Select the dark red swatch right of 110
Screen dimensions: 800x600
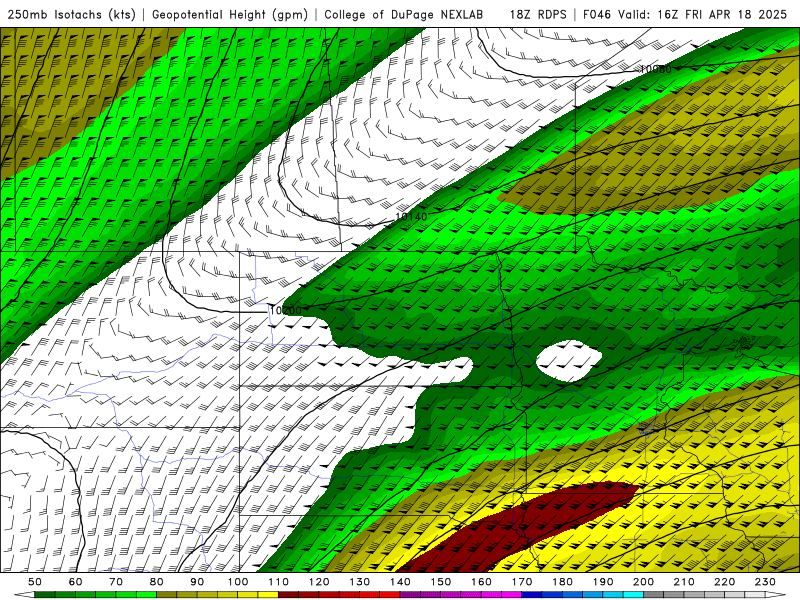click(x=289, y=595)
